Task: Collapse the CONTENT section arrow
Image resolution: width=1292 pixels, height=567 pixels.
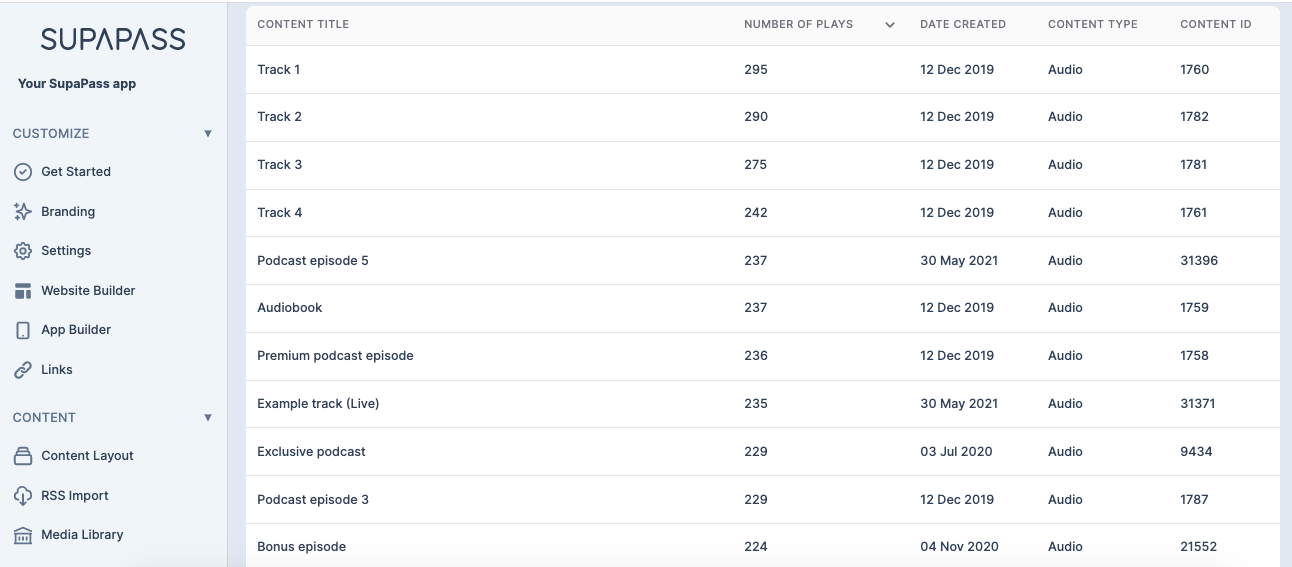Action: [208, 417]
